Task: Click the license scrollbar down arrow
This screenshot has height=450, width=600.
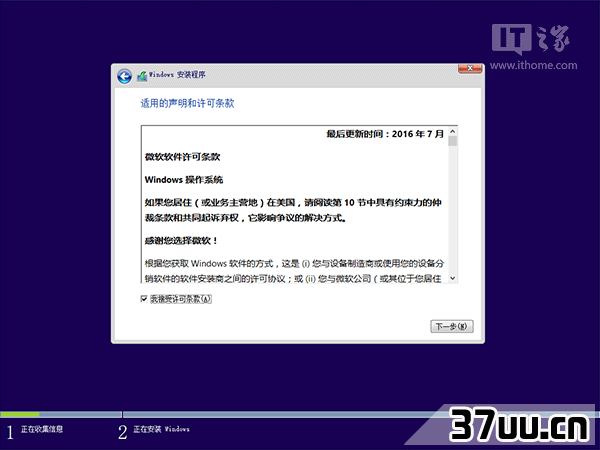Action: [453, 278]
